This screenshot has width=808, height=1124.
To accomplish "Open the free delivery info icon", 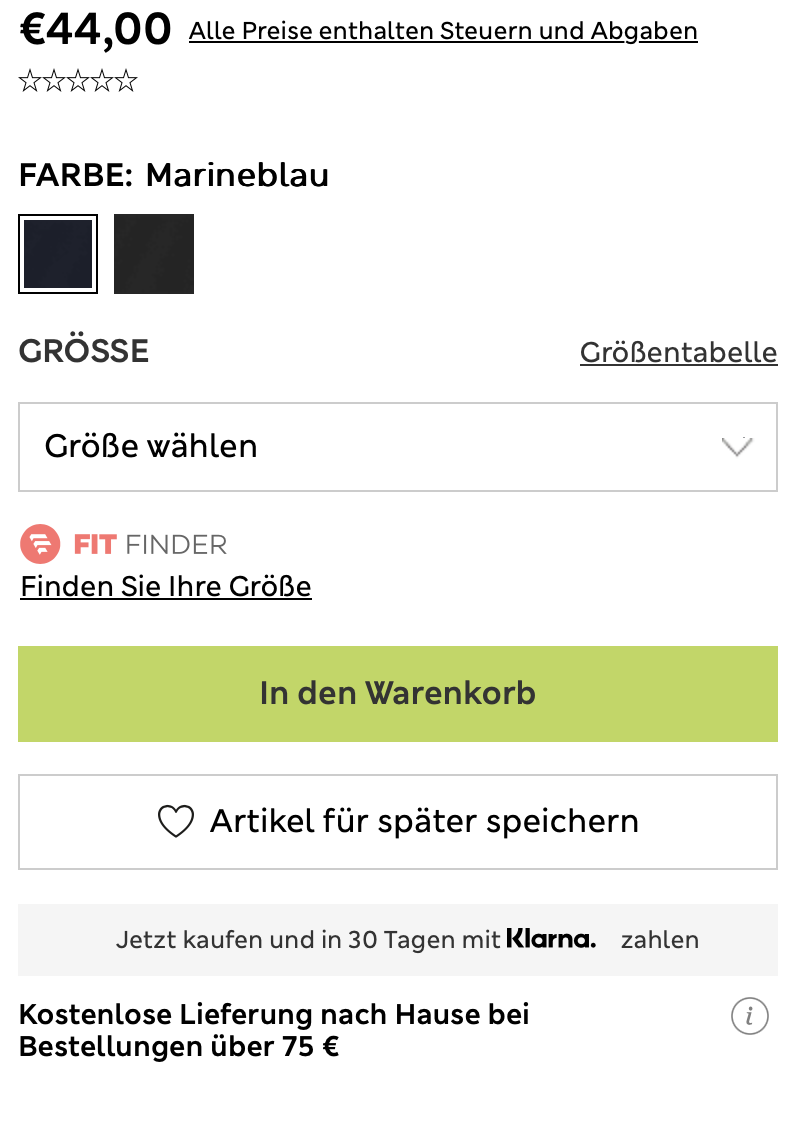I will click(x=749, y=1016).
